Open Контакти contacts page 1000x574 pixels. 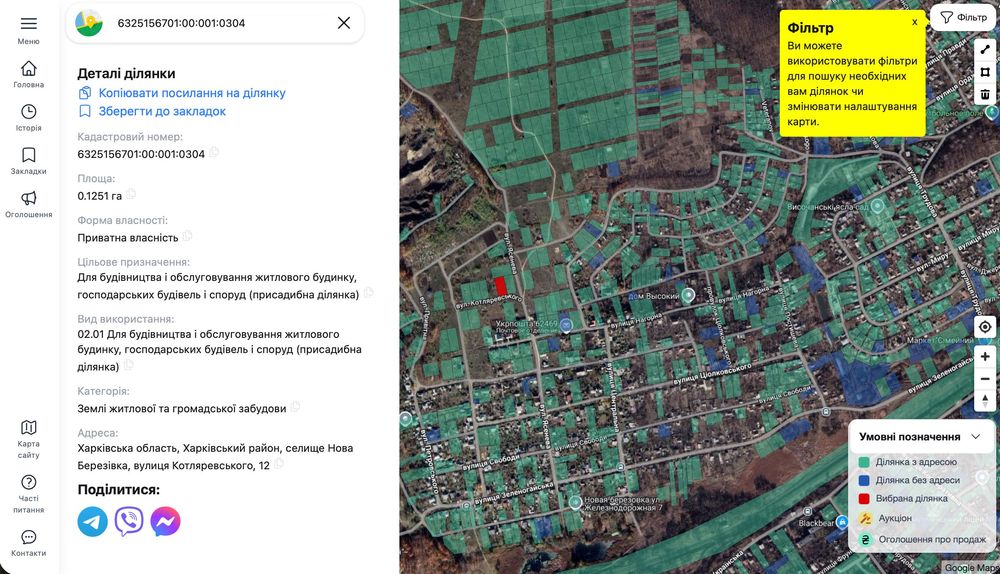(29, 543)
